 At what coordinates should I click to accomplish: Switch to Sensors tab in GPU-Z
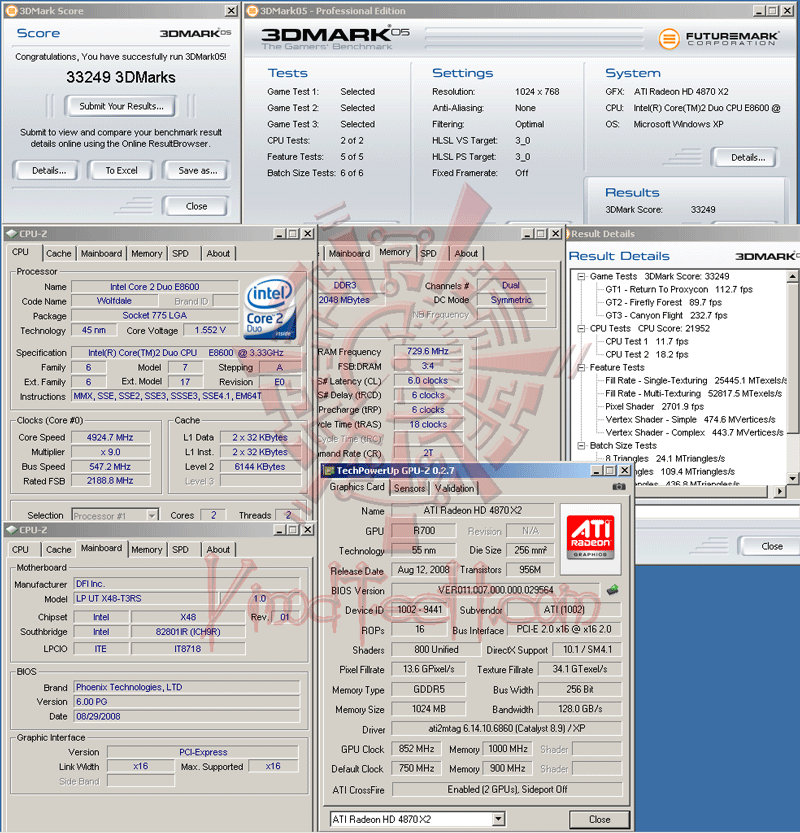click(x=409, y=488)
